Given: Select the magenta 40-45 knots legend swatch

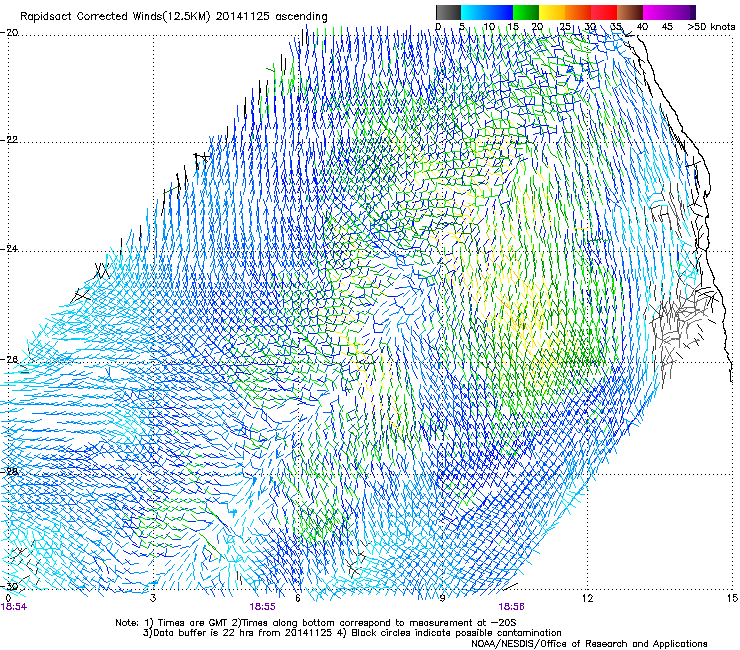Looking at the screenshot, I should tap(656, 12).
